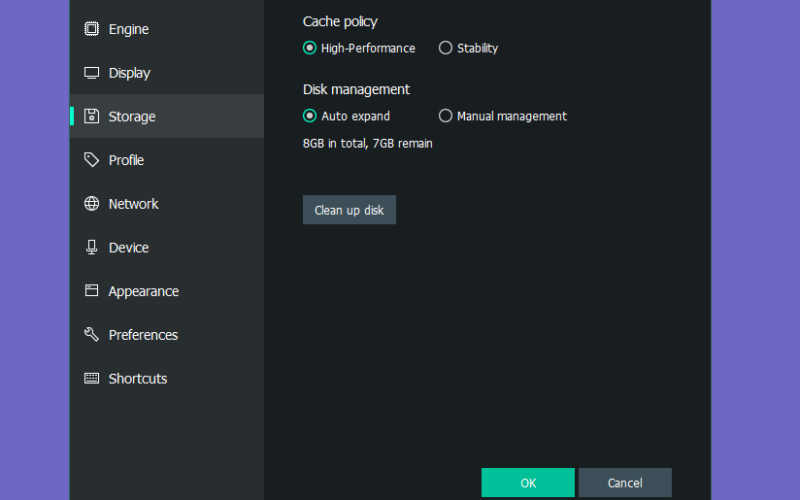Click the Cancel button
Viewport: 800px width, 500px height.
click(625, 483)
